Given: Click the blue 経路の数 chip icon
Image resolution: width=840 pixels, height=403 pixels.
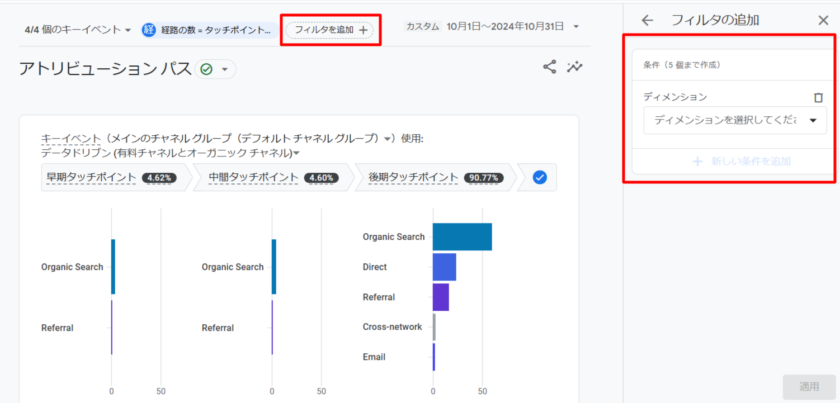Looking at the screenshot, I should coord(149,30).
